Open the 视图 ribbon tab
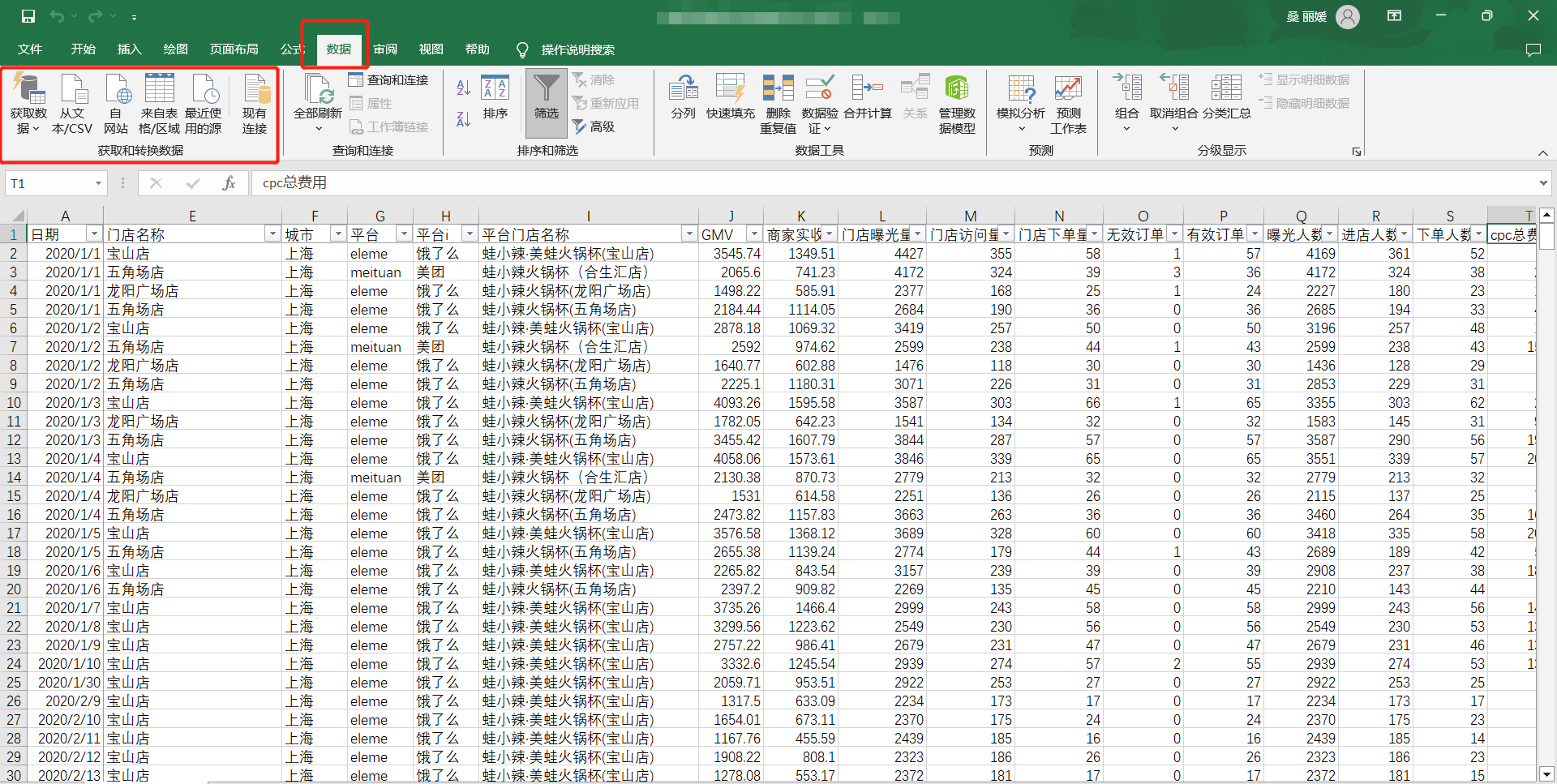The width and height of the screenshot is (1557, 784). click(431, 49)
